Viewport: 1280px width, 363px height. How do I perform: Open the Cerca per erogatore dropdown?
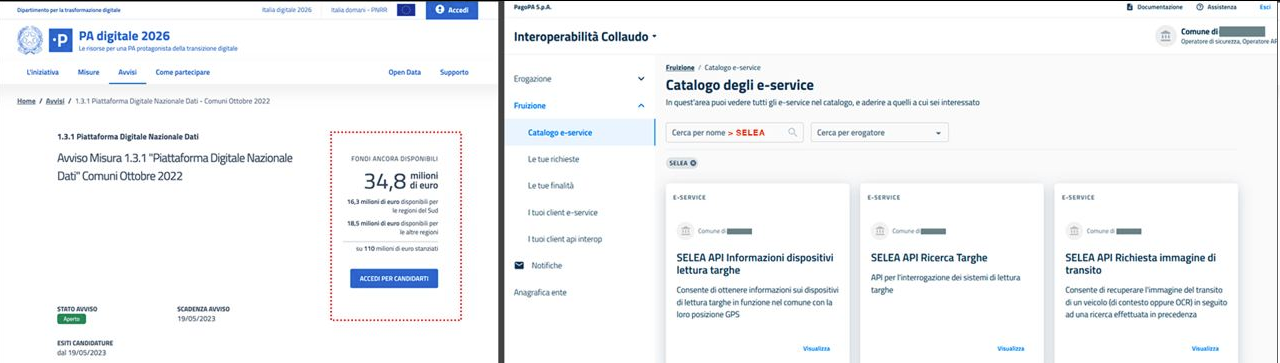coord(879,132)
